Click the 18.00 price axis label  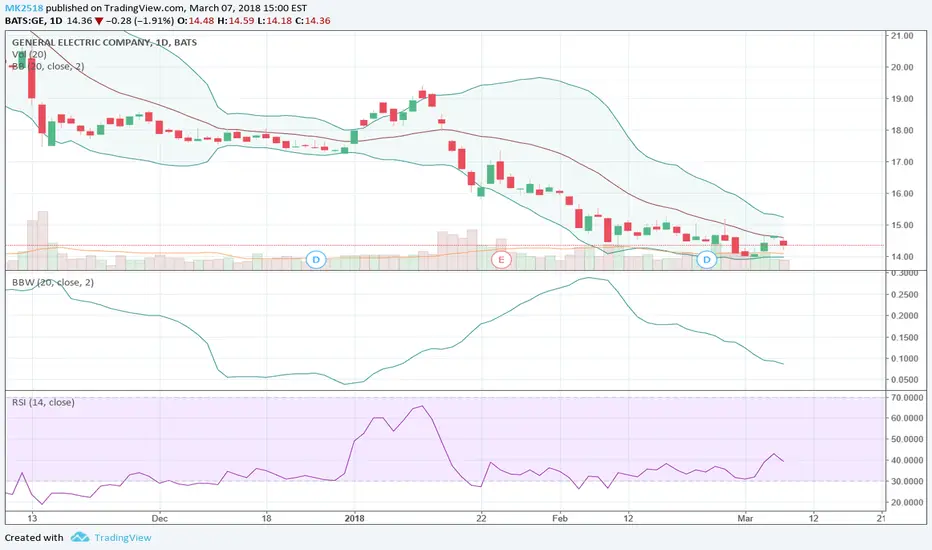(x=902, y=130)
